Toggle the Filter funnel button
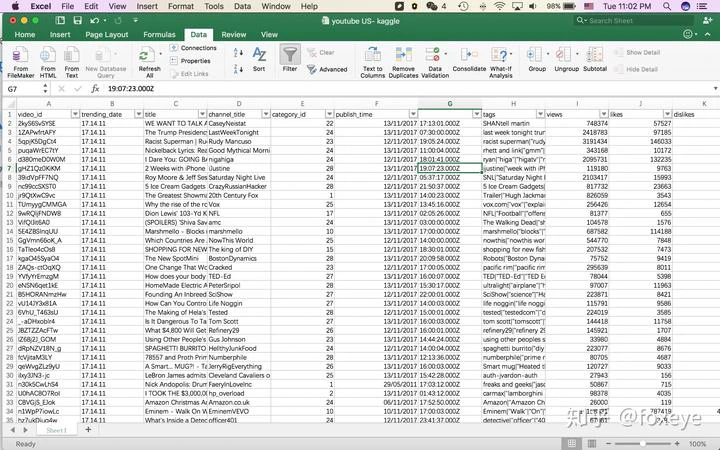Image resolution: width=720 pixels, height=450 pixels. click(x=290, y=58)
